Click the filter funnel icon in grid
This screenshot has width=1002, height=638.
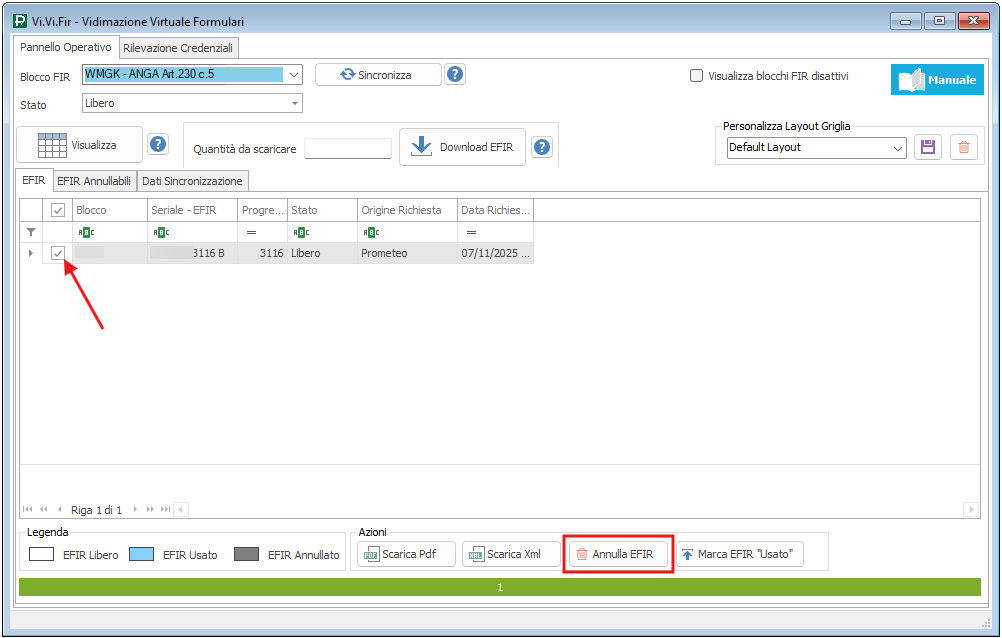(x=30, y=231)
